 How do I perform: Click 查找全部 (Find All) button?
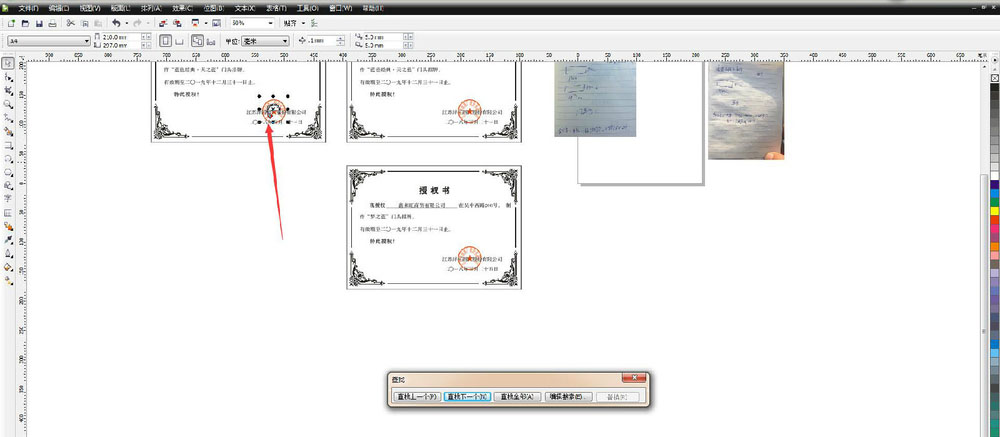click(x=517, y=397)
